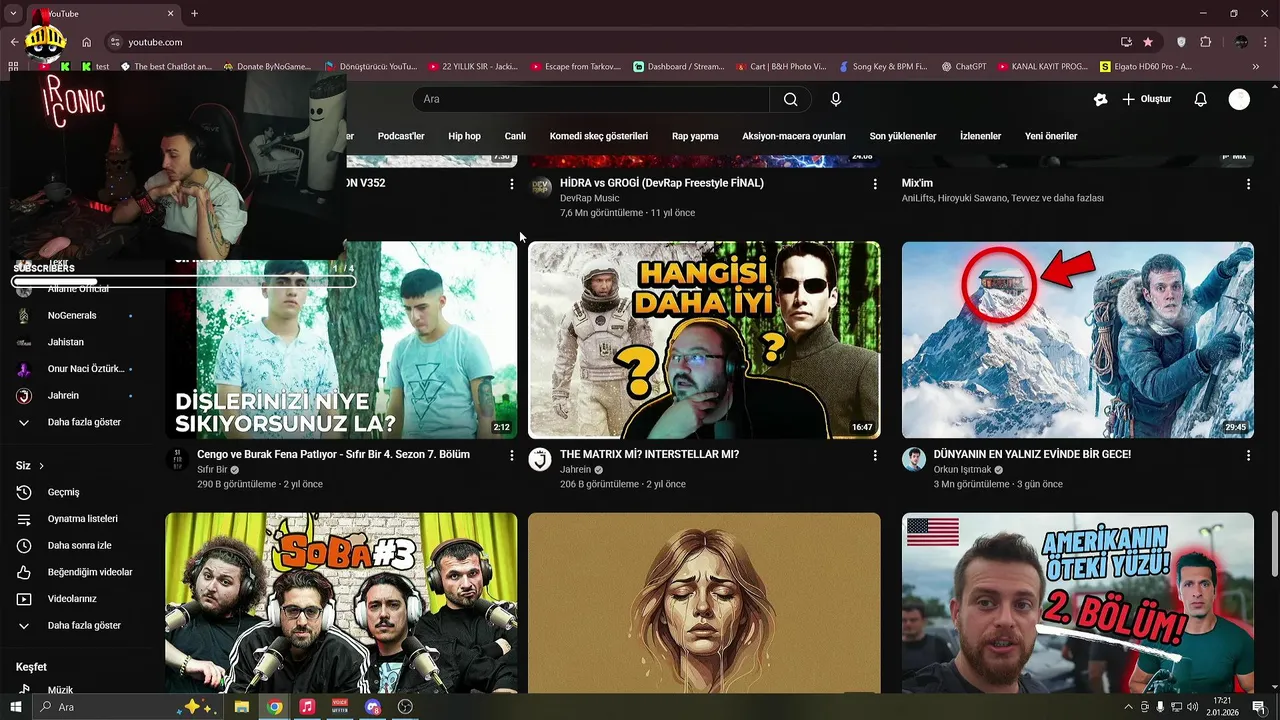The height and width of the screenshot is (720, 1280).
Task: Go to browser home icon
Action: coord(87,42)
